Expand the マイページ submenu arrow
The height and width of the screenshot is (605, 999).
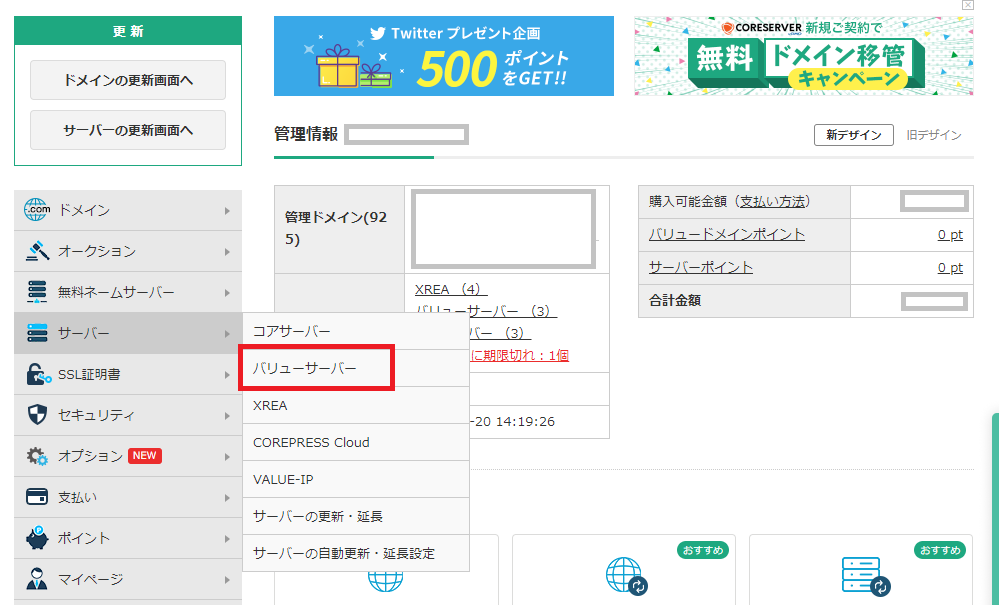point(227,580)
